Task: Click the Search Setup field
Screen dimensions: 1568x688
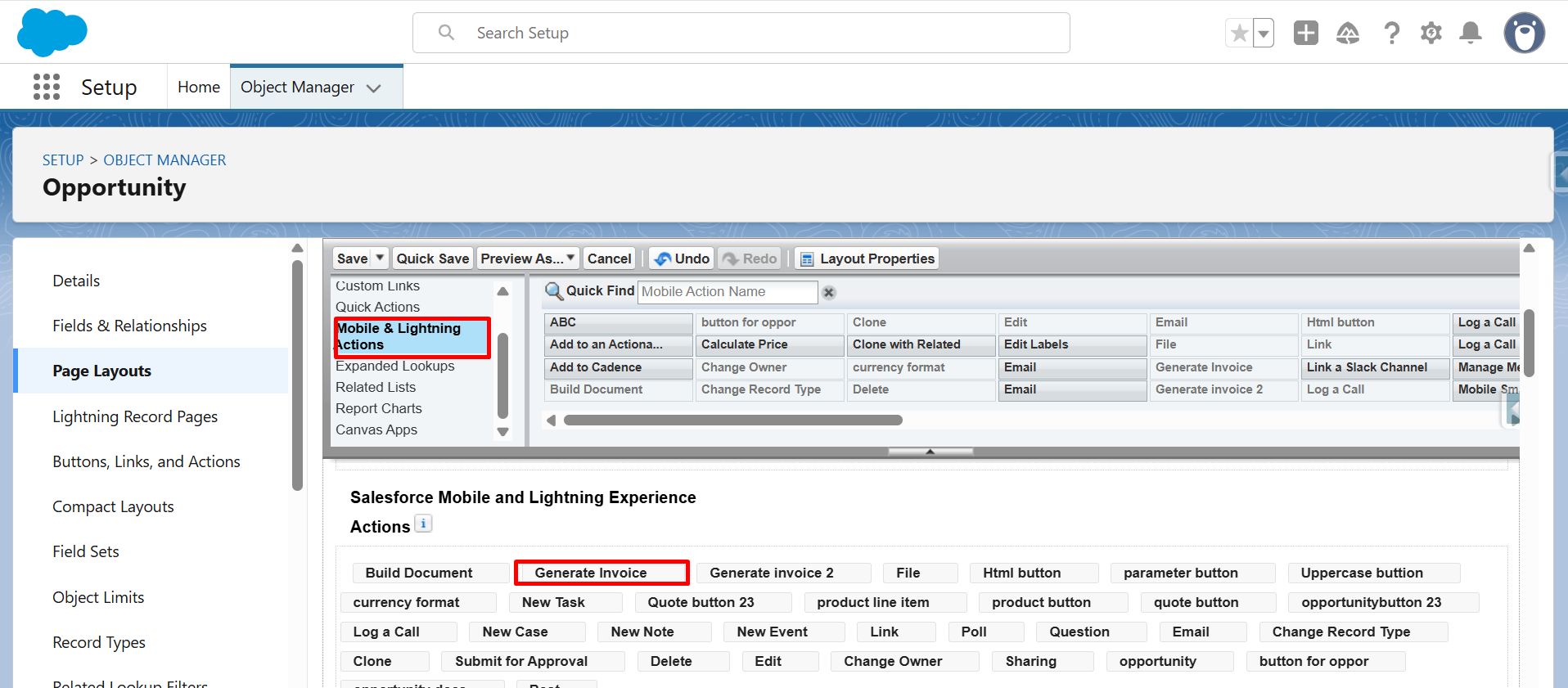Action: click(741, 33)
